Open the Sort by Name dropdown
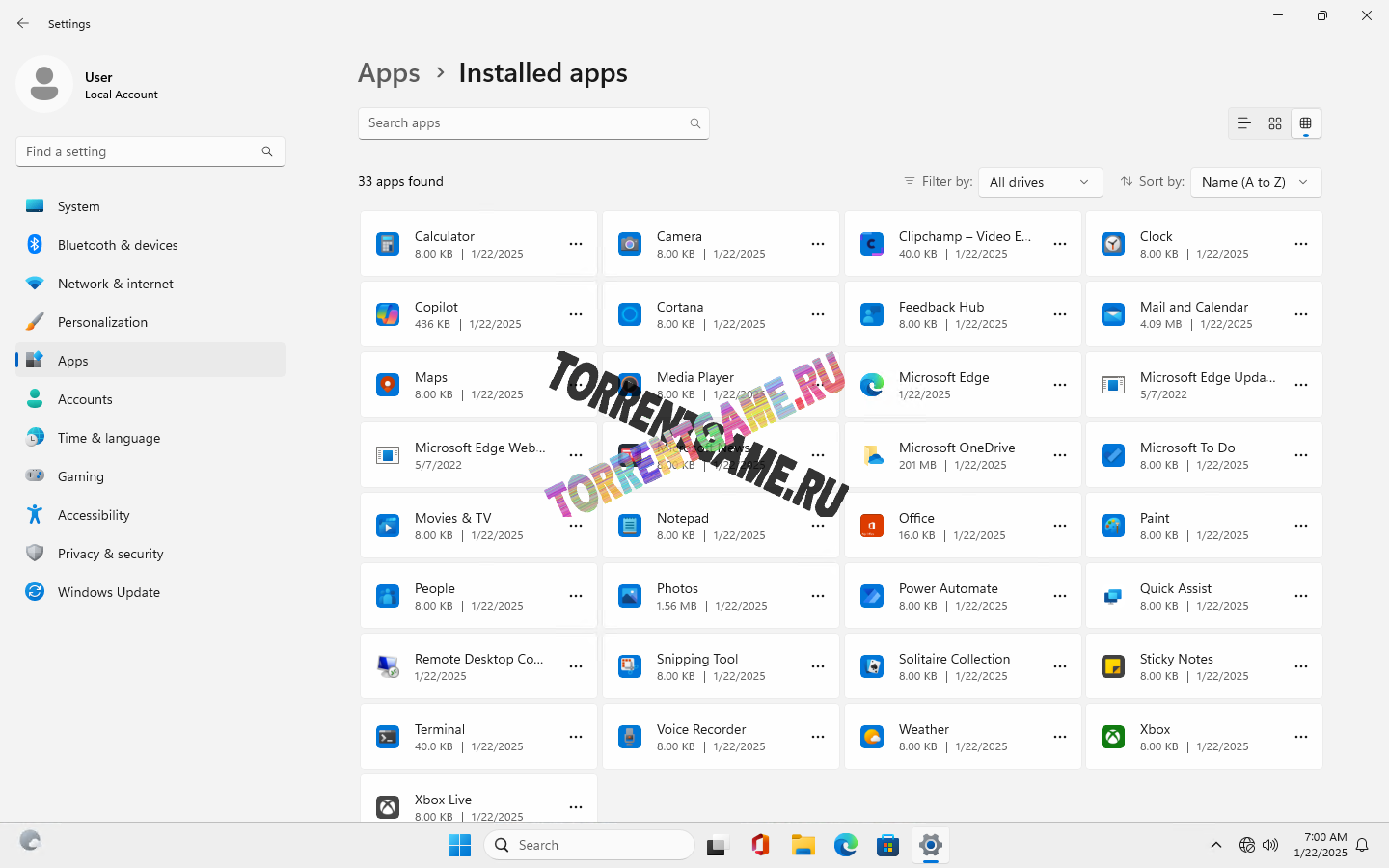 1255,182
